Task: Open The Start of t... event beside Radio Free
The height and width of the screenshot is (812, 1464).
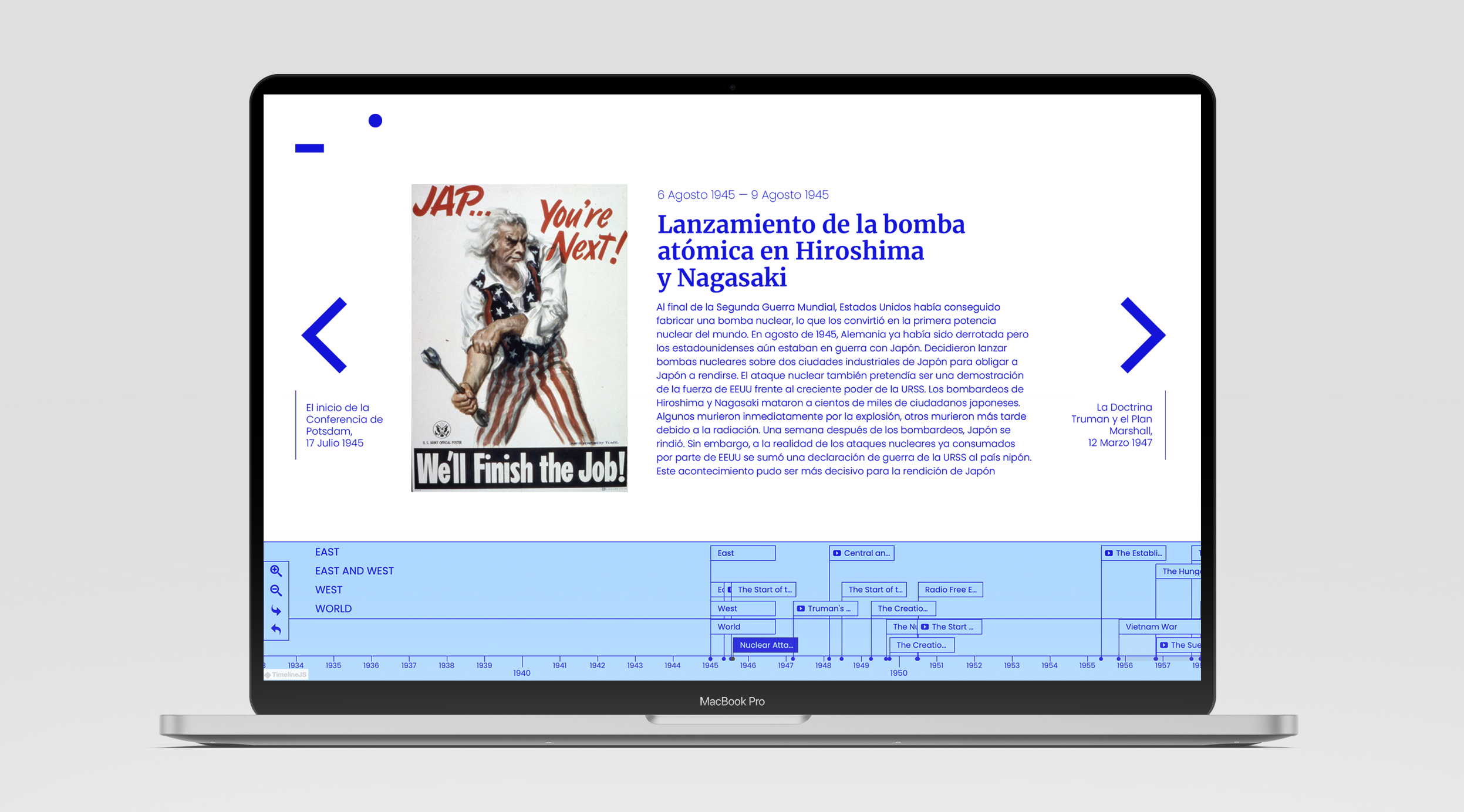Action: pos(874,590)
